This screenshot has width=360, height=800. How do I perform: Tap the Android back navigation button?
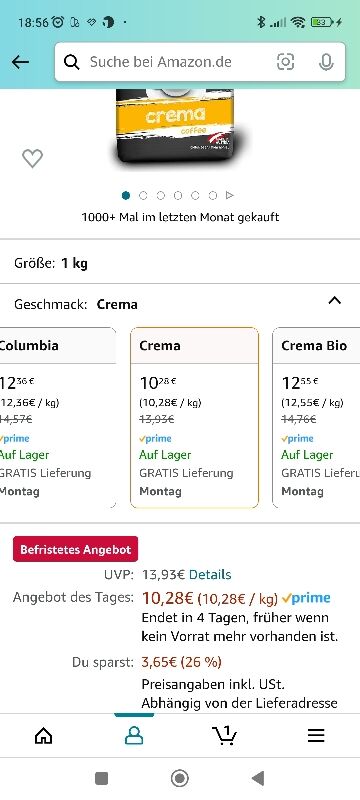[x=258, y=778]
